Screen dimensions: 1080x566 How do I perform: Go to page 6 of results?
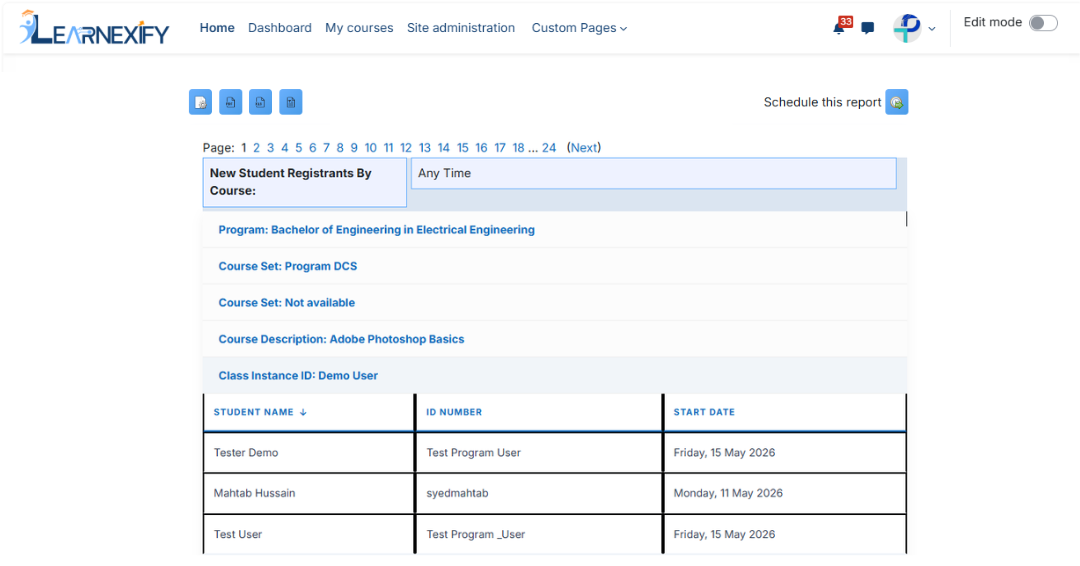click(313, 148)
